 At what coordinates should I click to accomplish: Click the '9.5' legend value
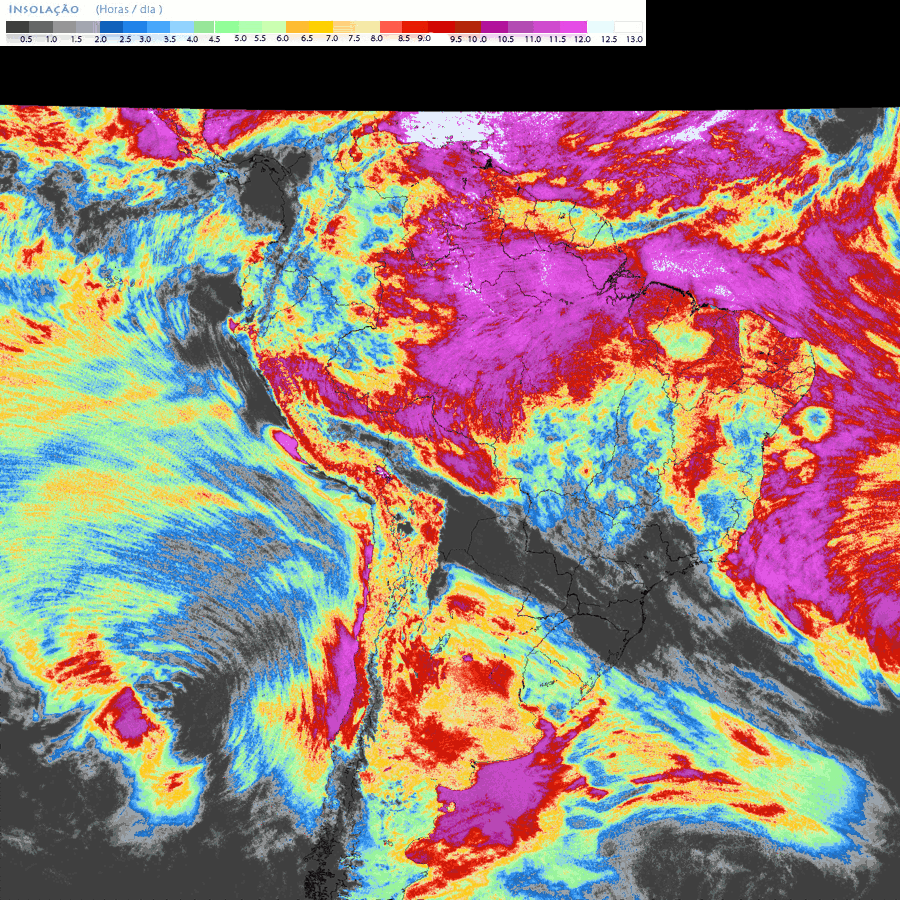456,40
